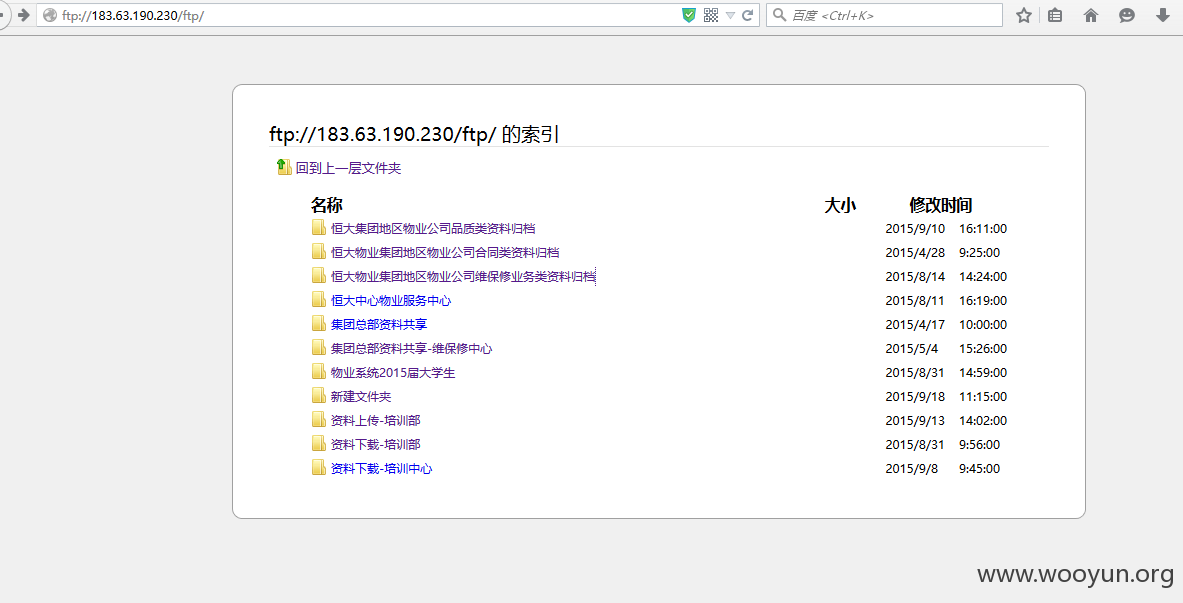This screenshot has width=1183, height=603.
Task: Click the time 14:02:00
Action: tap(983, 421)
